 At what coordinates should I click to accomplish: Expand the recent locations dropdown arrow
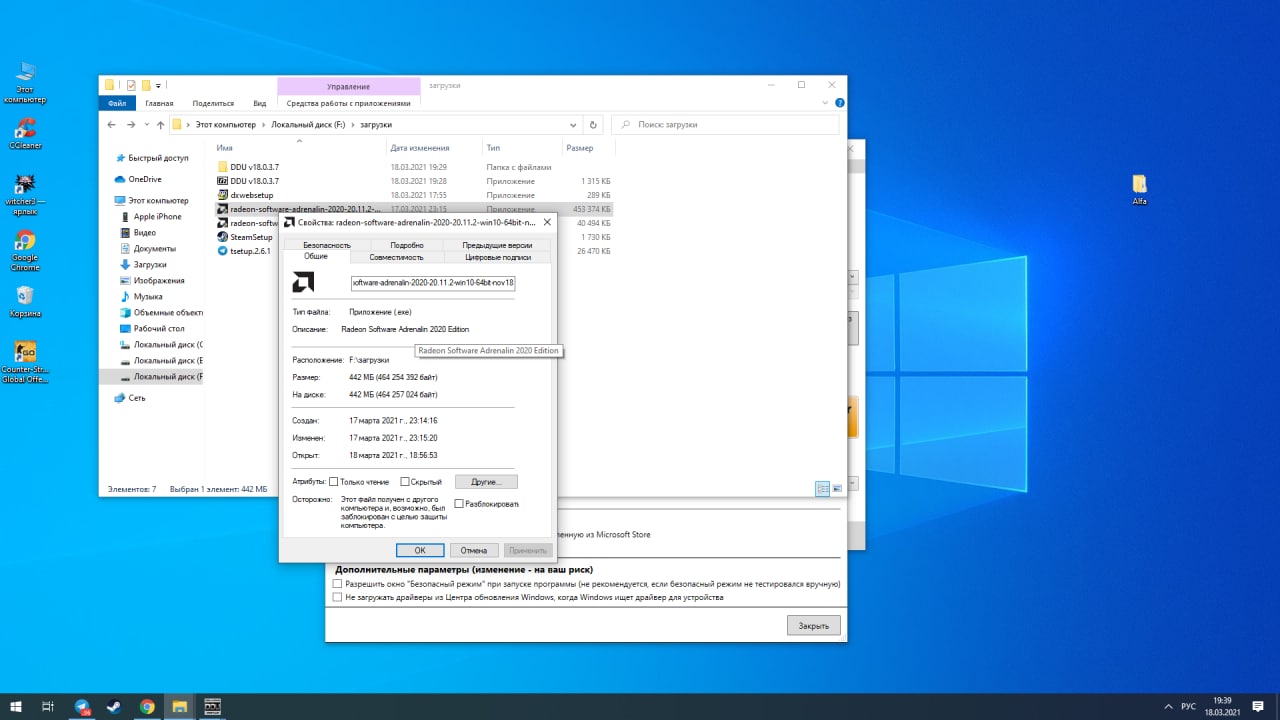click(147, 125)
